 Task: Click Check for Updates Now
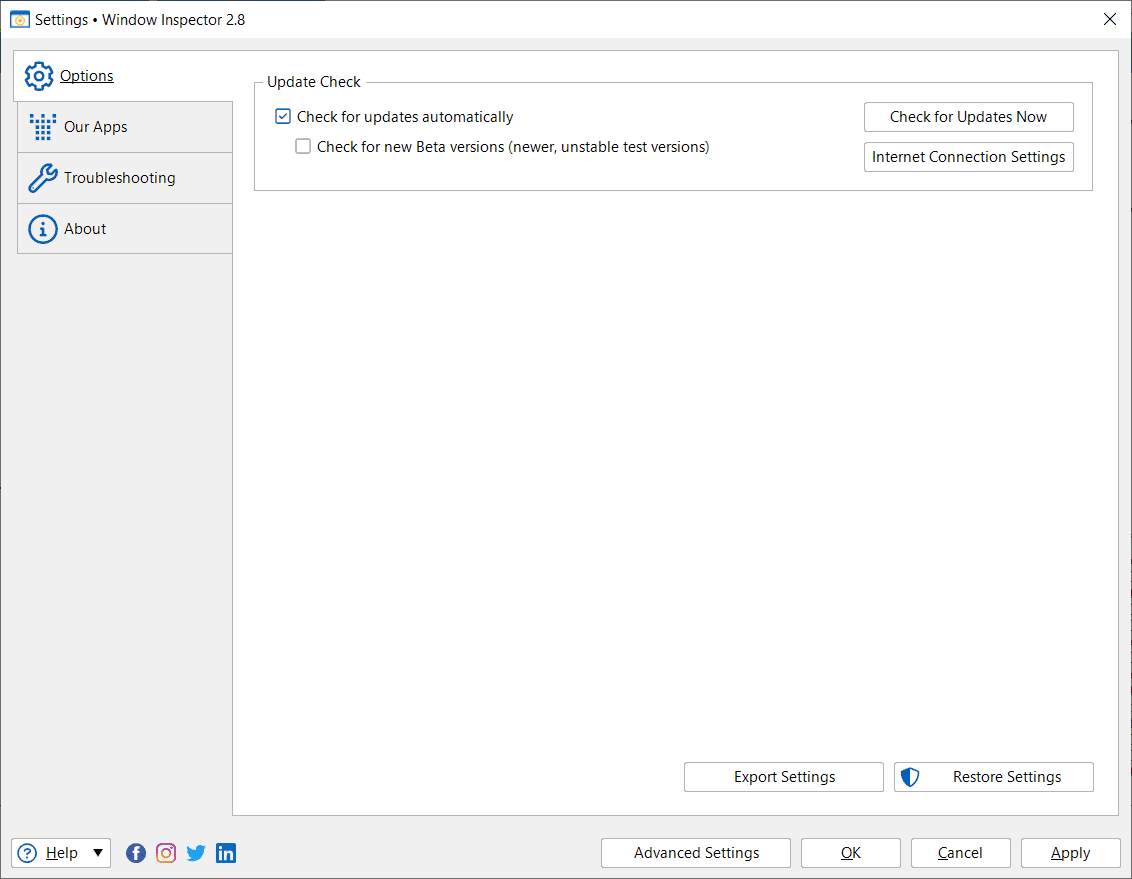(x=968, y=117)
